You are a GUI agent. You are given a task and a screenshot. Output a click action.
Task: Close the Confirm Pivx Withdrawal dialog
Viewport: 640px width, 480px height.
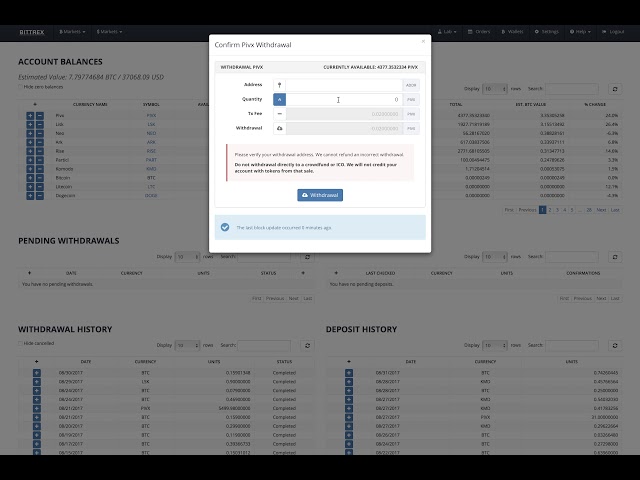(423, 41)
